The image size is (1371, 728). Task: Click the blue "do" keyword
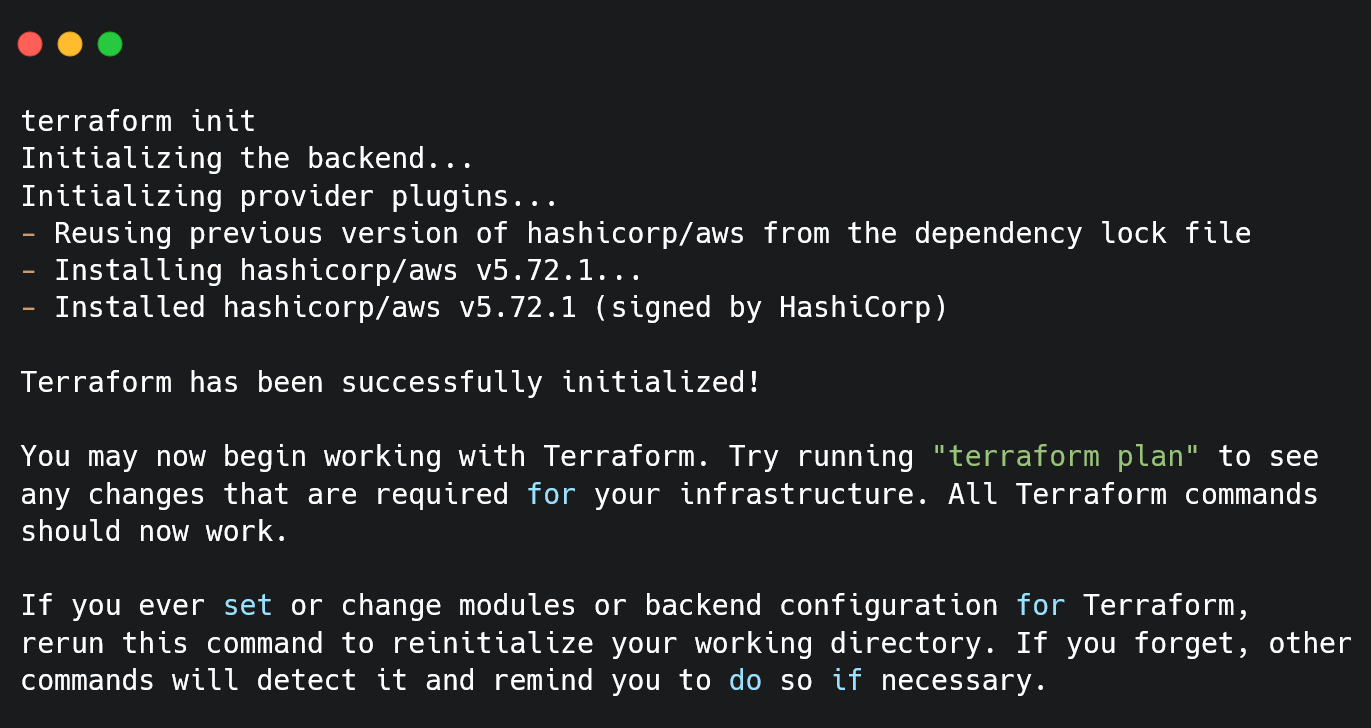[745, 681]
